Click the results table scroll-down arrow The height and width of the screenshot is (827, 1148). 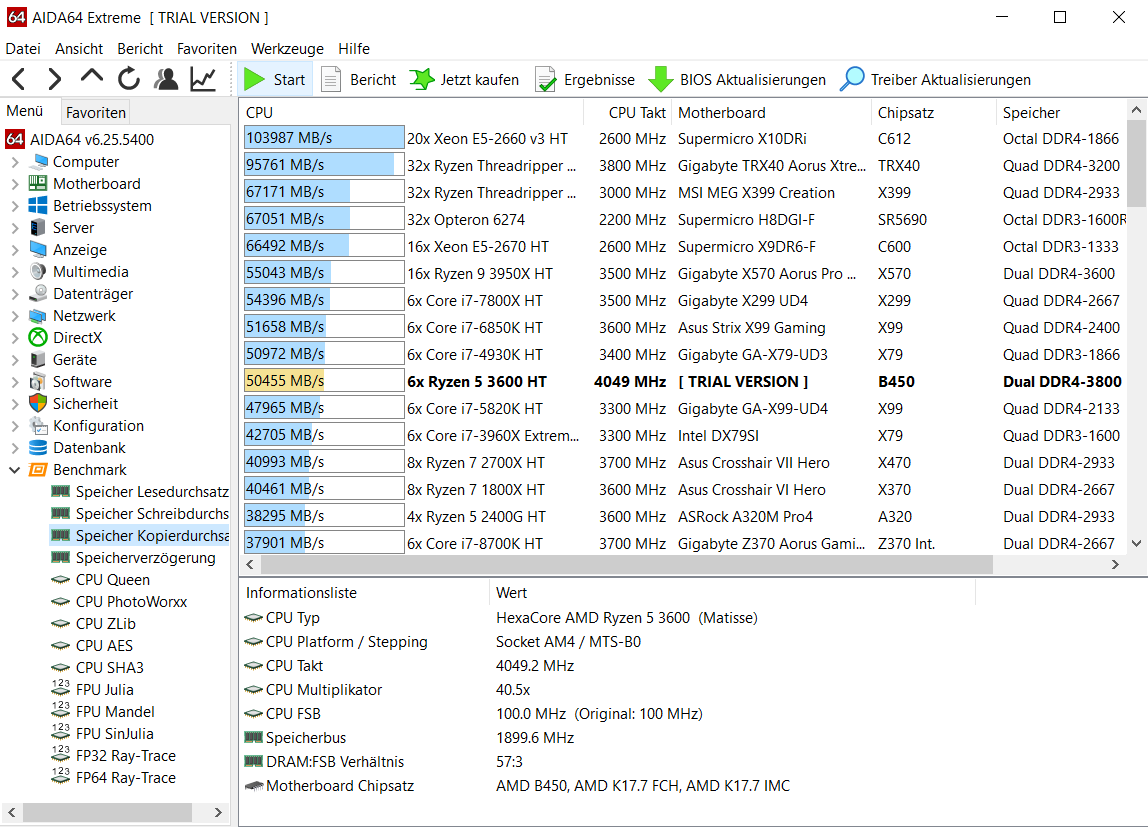click(1136, 543)
